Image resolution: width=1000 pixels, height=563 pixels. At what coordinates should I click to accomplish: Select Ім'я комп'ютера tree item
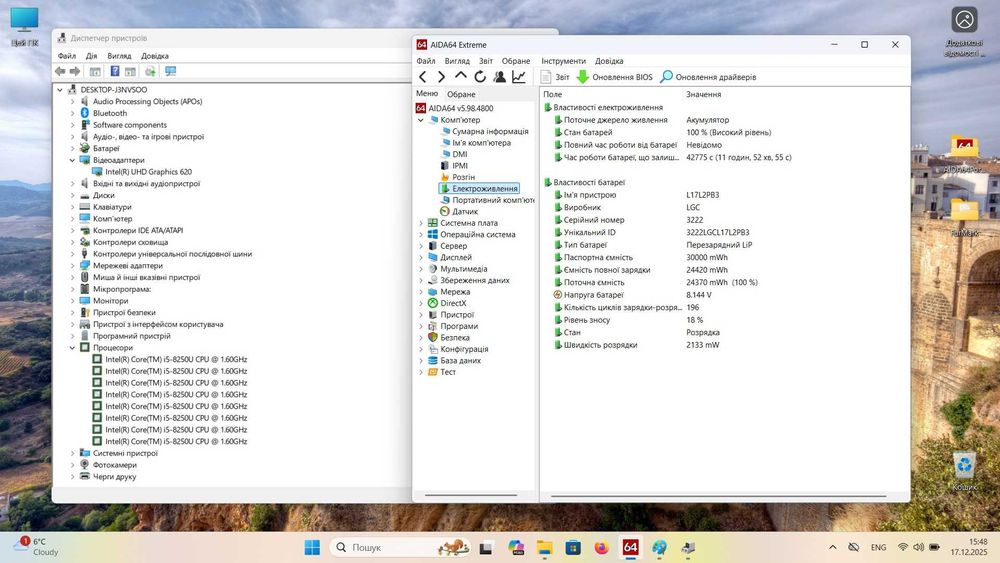481,143
